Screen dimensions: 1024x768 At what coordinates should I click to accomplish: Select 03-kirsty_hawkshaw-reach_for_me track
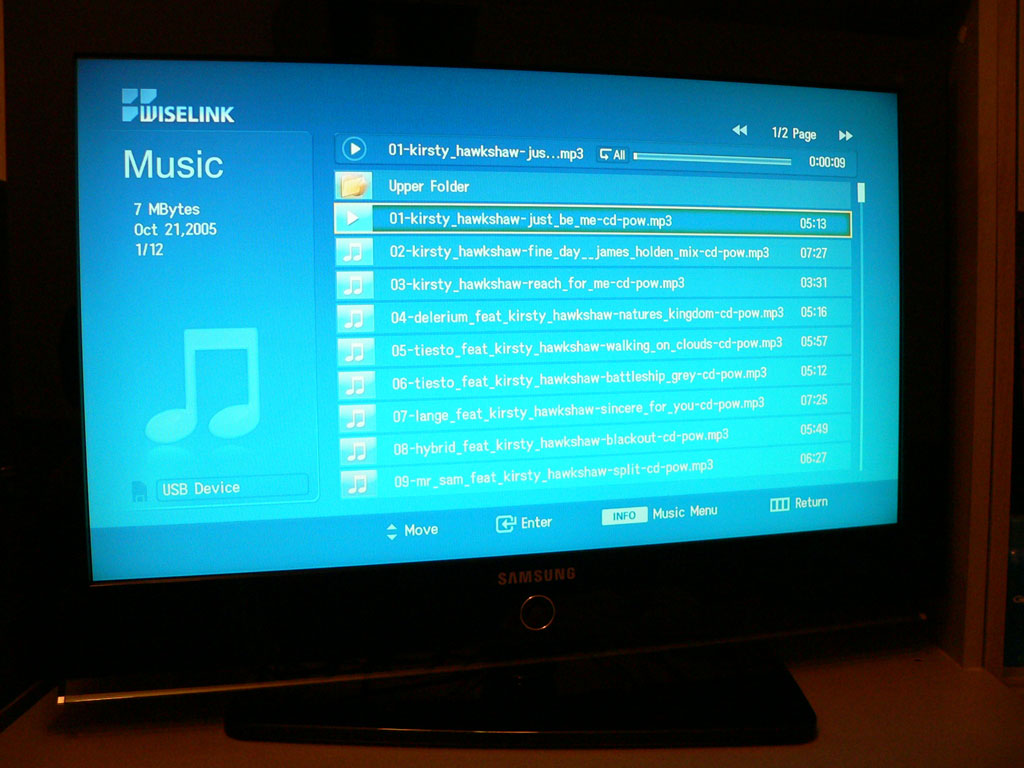pos(537,284)
